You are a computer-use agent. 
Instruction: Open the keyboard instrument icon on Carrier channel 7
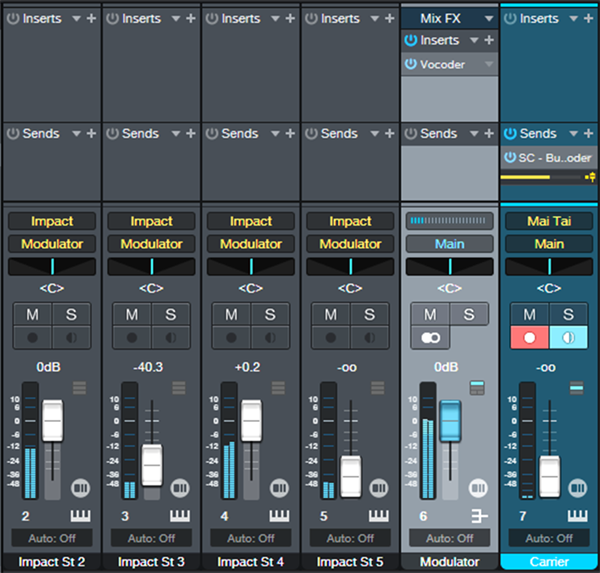(577, 516)
